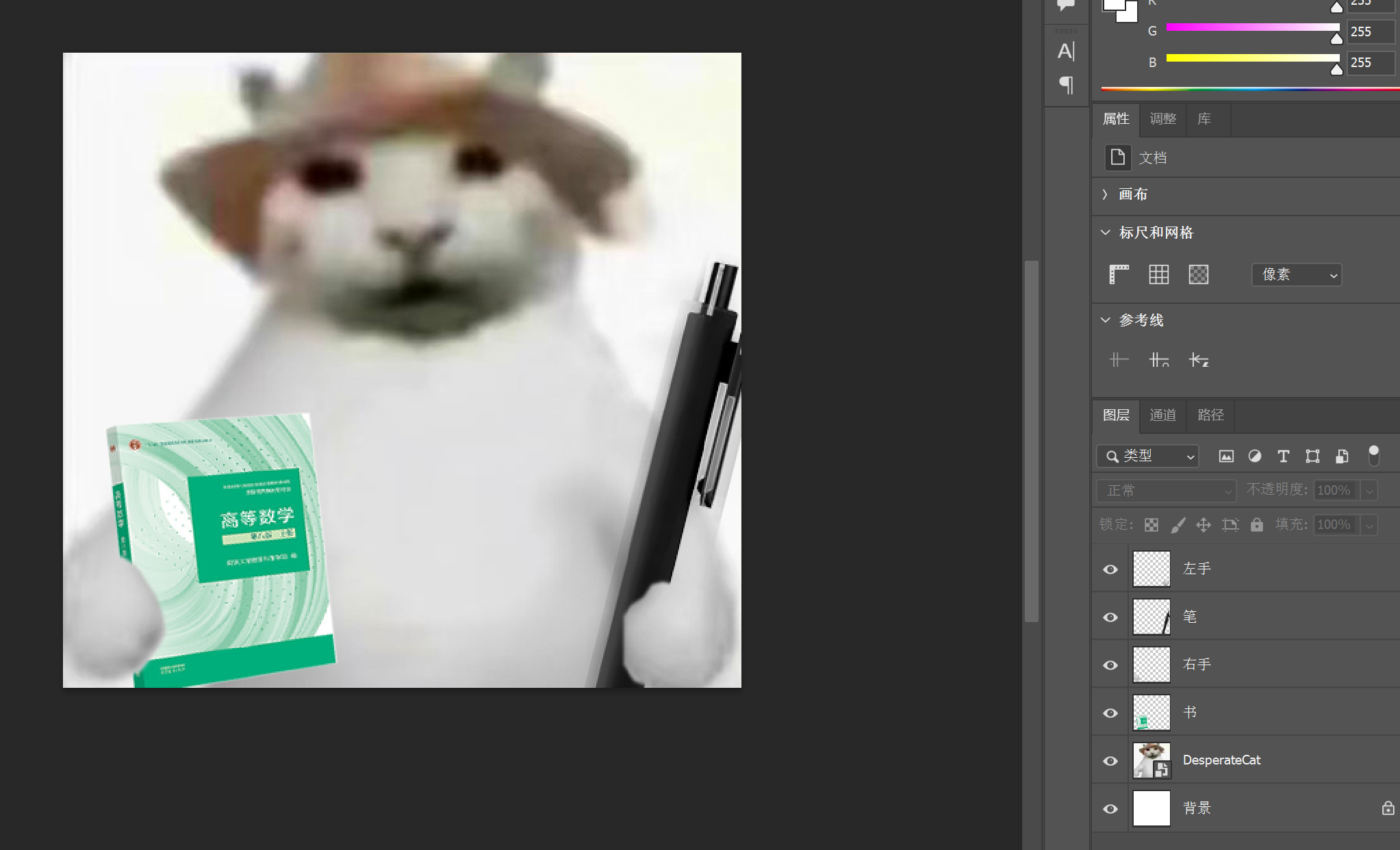Switch to the 调整 tab
Screen dimensions: 1400x850
[1162, 119]
